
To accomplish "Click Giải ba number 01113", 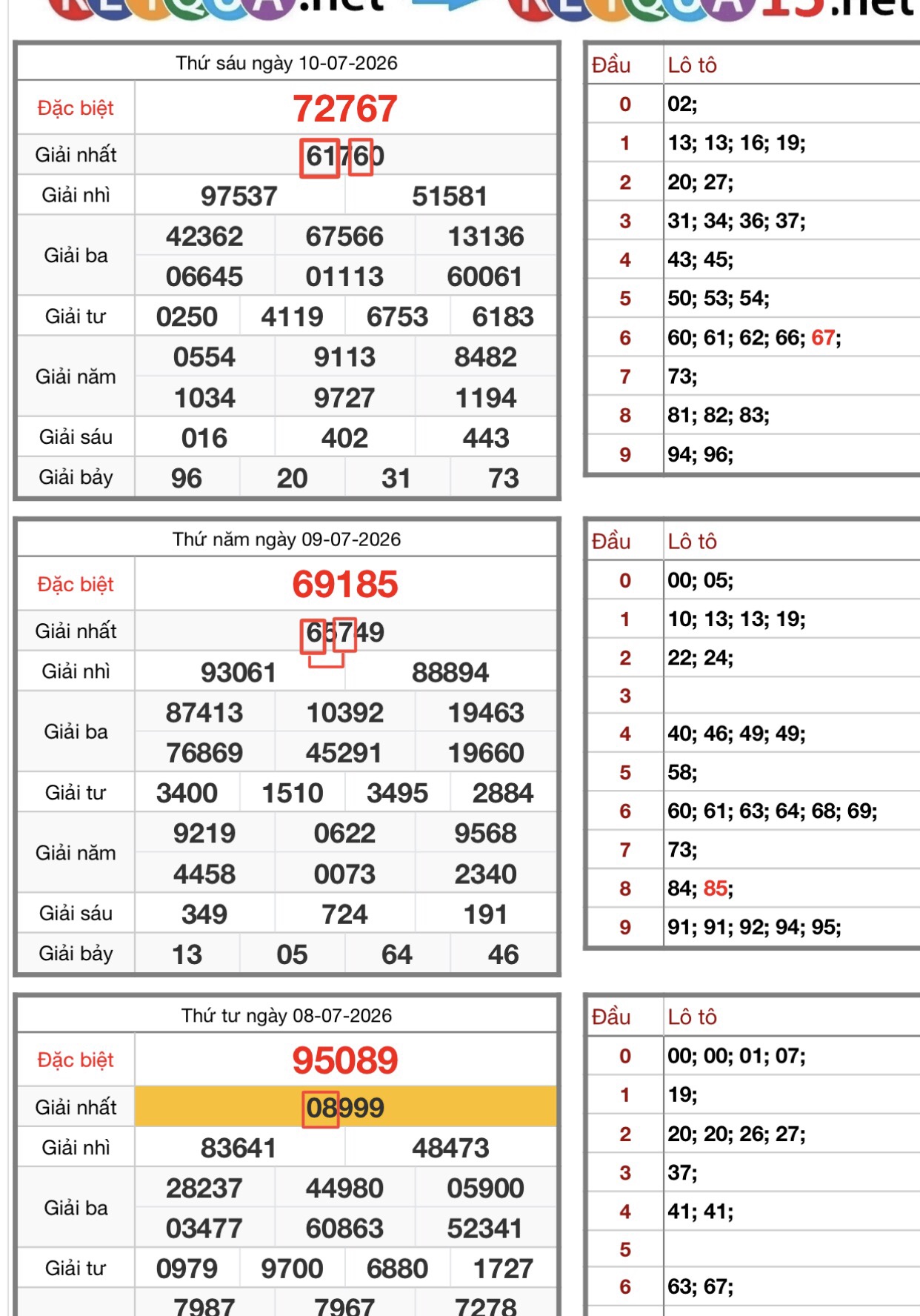I will pyautogui.click(x=345, y=276).
